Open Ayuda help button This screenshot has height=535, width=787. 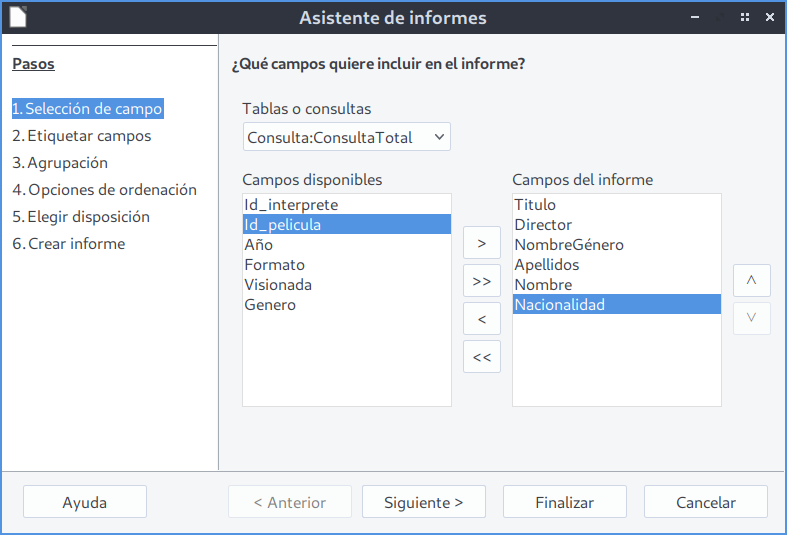[84, 503]
